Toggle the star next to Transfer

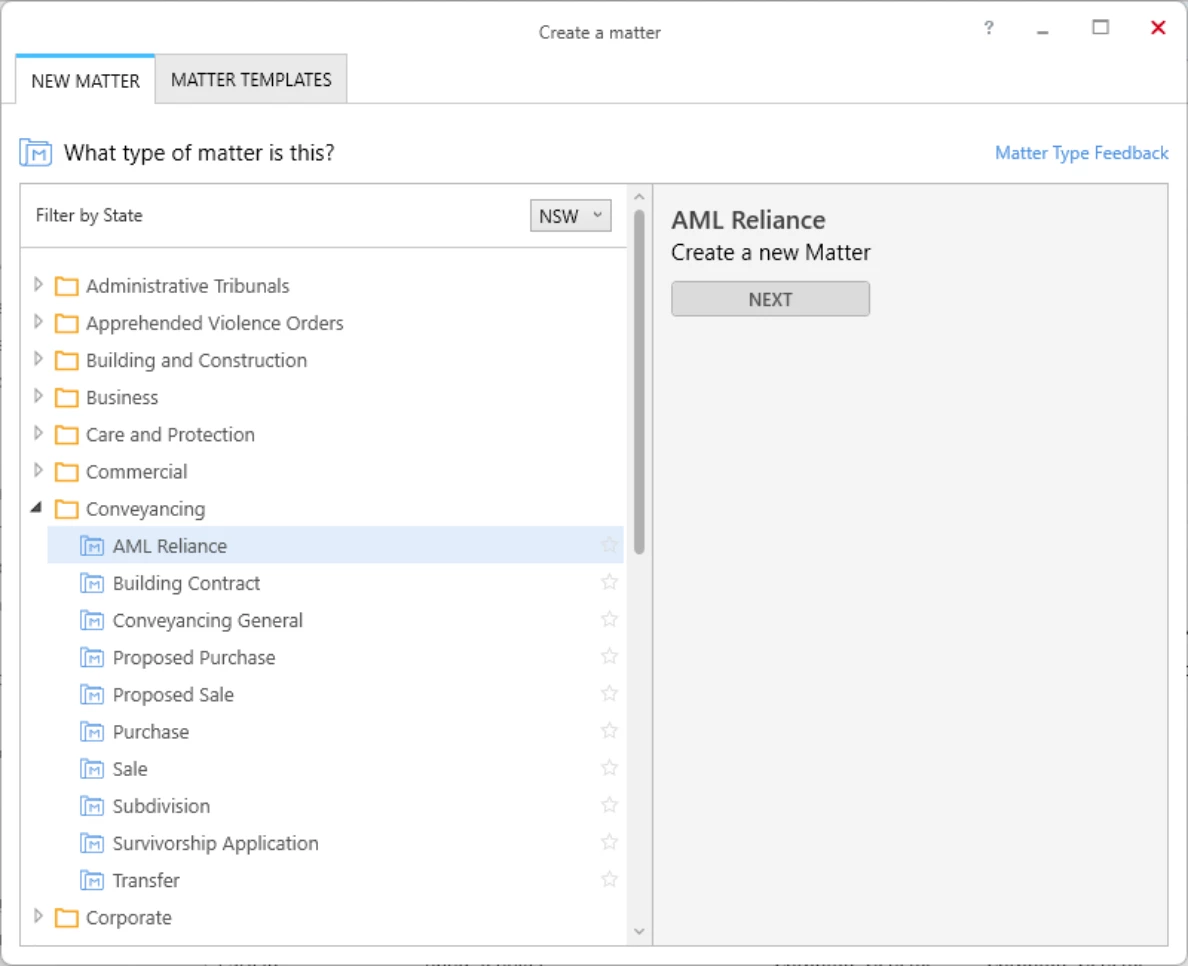pos(609,879)
